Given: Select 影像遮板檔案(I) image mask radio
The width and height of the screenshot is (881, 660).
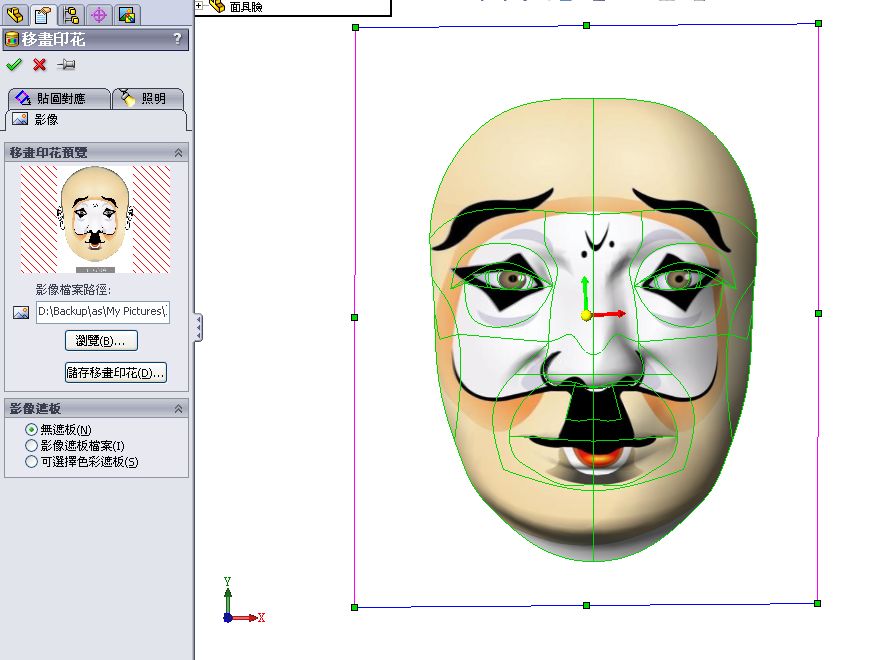Looking at the screenshot, I should [x=31, y=446].
